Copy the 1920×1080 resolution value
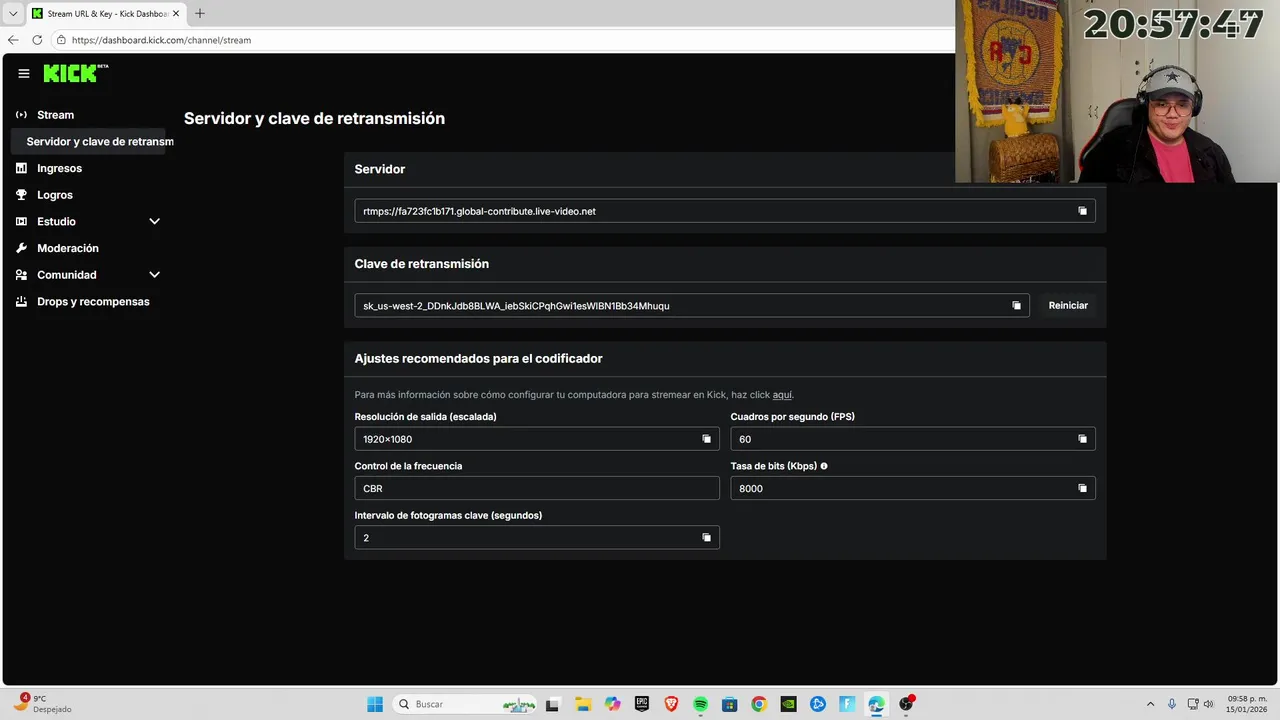Image resolution: width=1280 pixels, height=720 pixels. (x=706, y=439)
